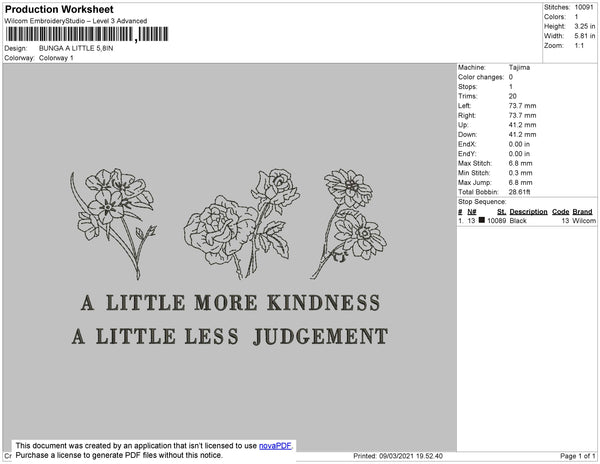Select the Colorway 1 value
600x464 pixels.
pos(56,58)
